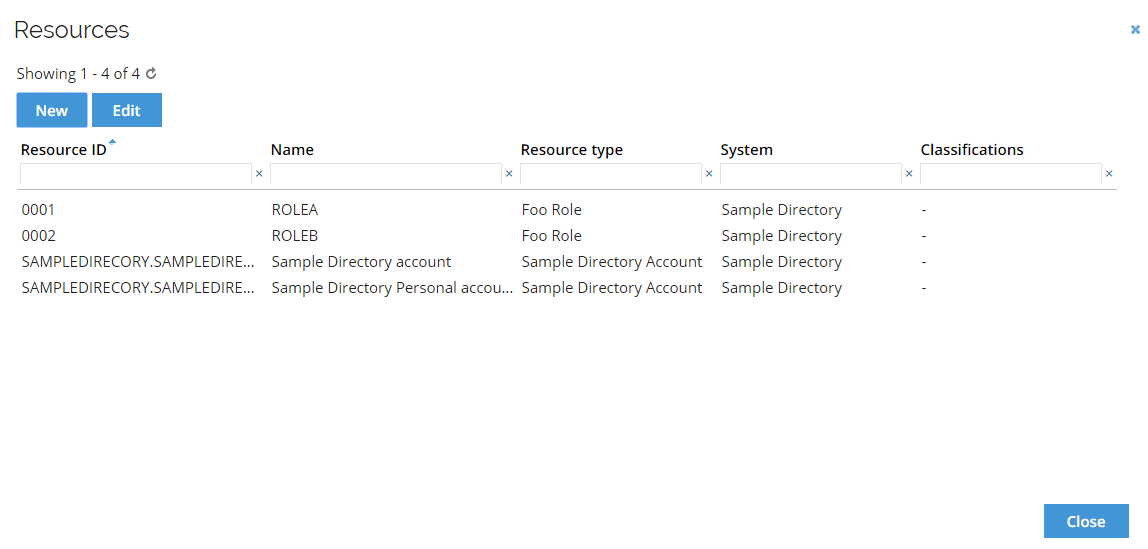Focus the Resource type filter input field
The height and width of the screenshot is (549, 1148).
point(611,174)
